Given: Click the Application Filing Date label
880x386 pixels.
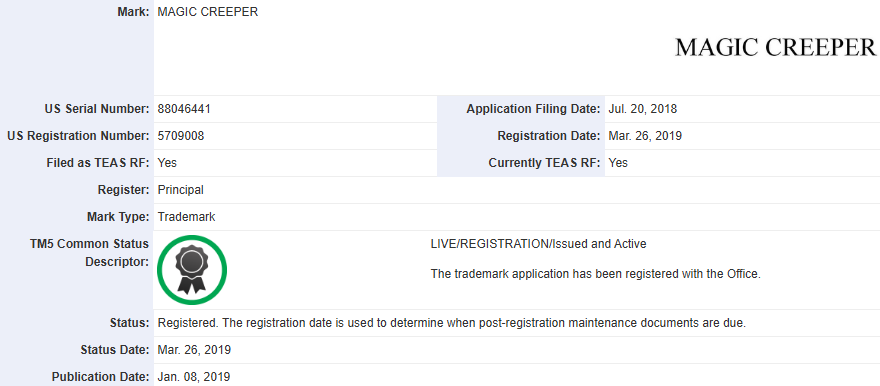Looking at the screenshot, I should [533, 109].
